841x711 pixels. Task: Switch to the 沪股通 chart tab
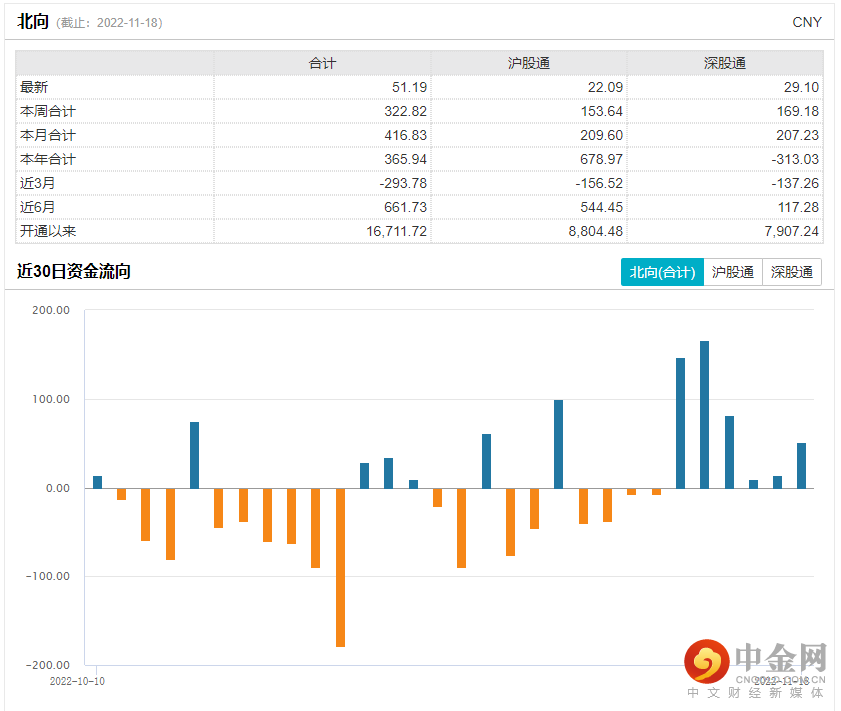[x=732, y=272]
